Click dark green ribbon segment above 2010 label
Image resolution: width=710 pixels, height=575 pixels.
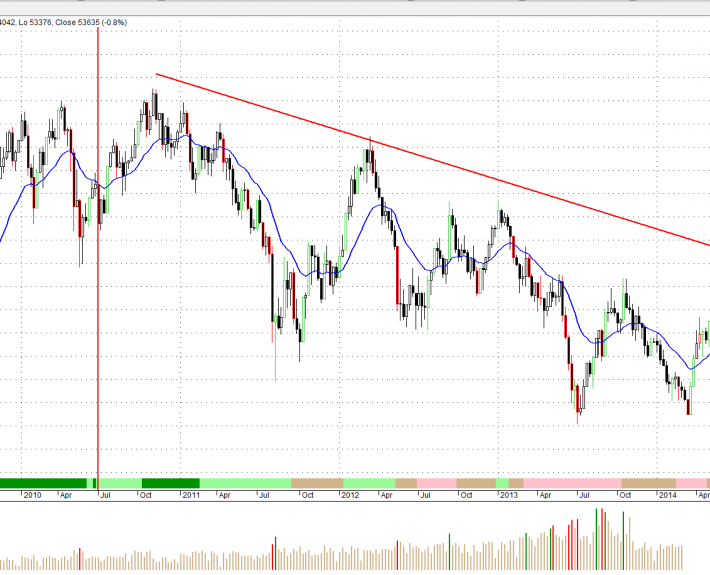coord(40,483)
